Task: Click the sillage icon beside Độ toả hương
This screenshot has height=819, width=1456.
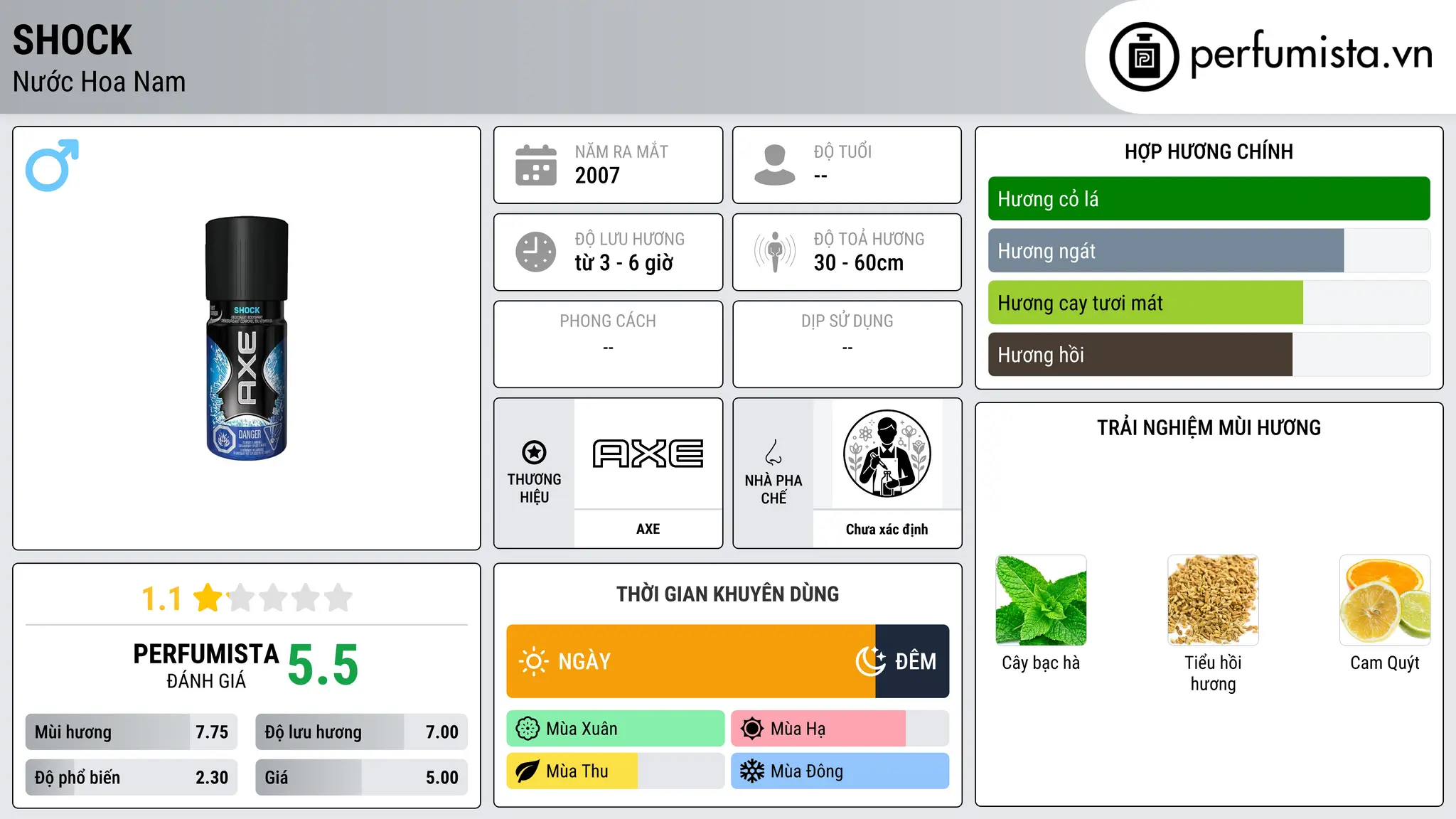Action: [x=775, y=252]
